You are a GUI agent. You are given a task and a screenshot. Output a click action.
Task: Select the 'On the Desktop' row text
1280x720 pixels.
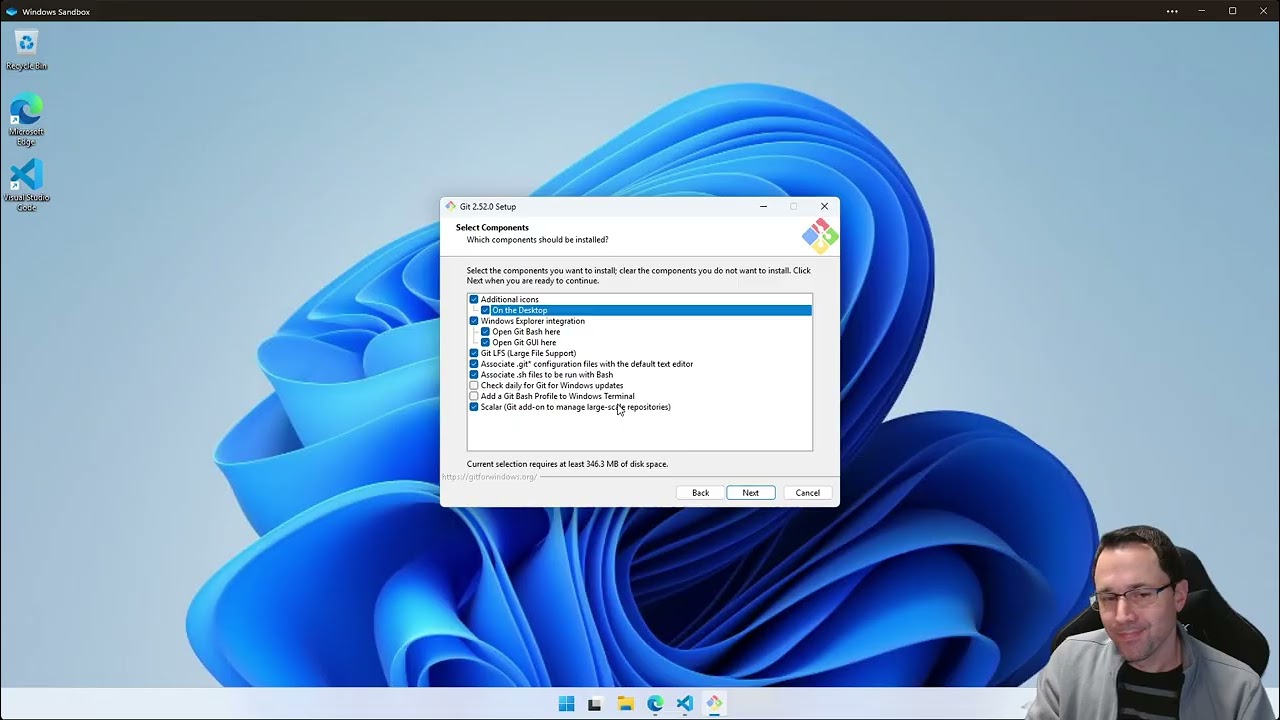pyautogui.click(x=519, y=310)
